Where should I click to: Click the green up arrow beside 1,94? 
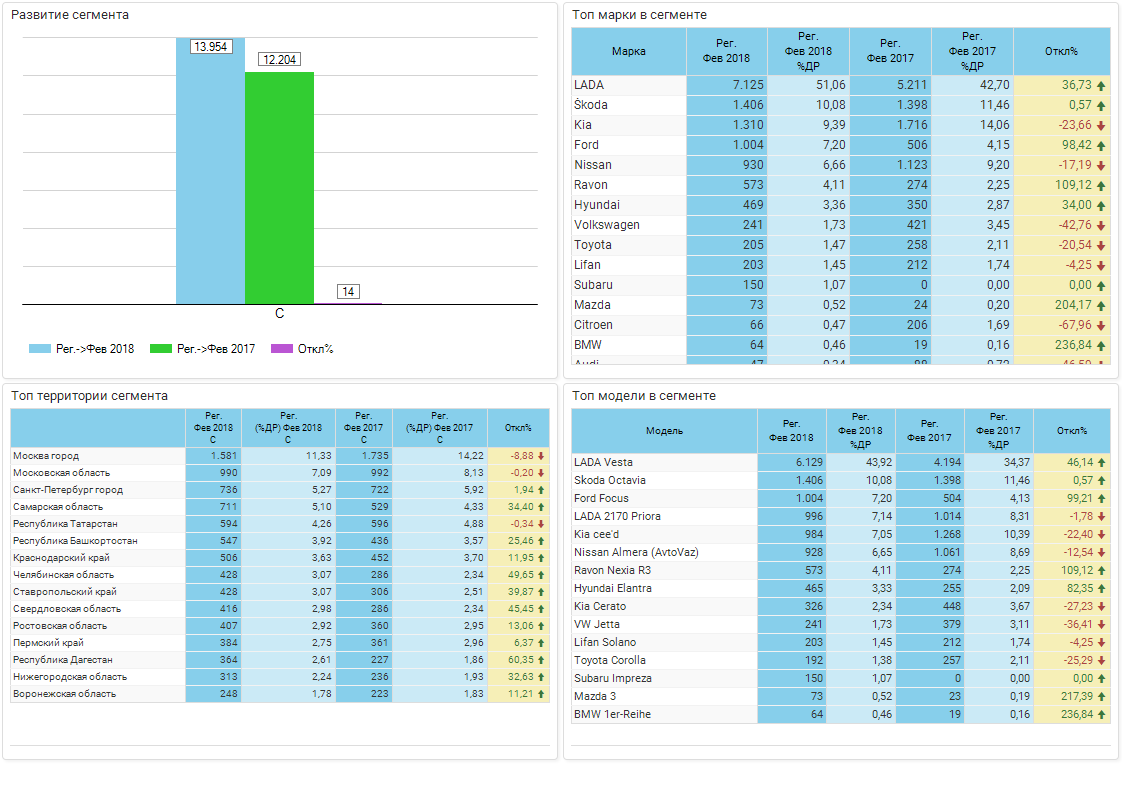541,490
